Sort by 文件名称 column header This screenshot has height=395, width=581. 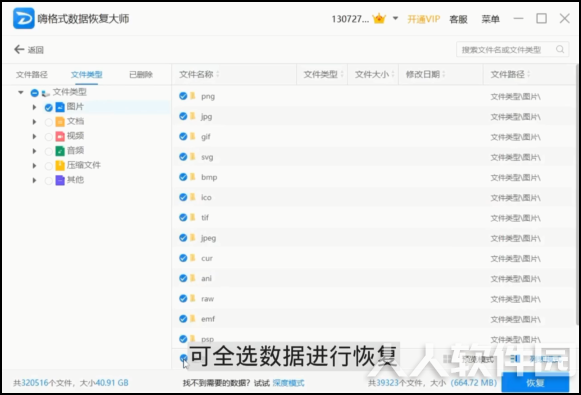pyautogui.click(x=199, y=74)
